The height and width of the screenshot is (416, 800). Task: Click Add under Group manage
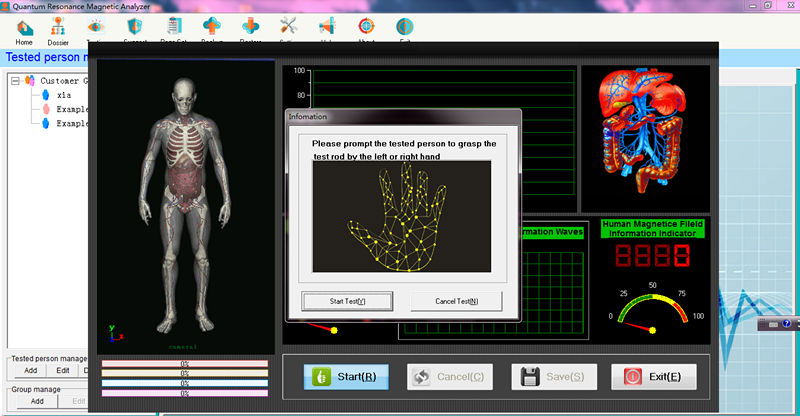(x=37, y=401)
